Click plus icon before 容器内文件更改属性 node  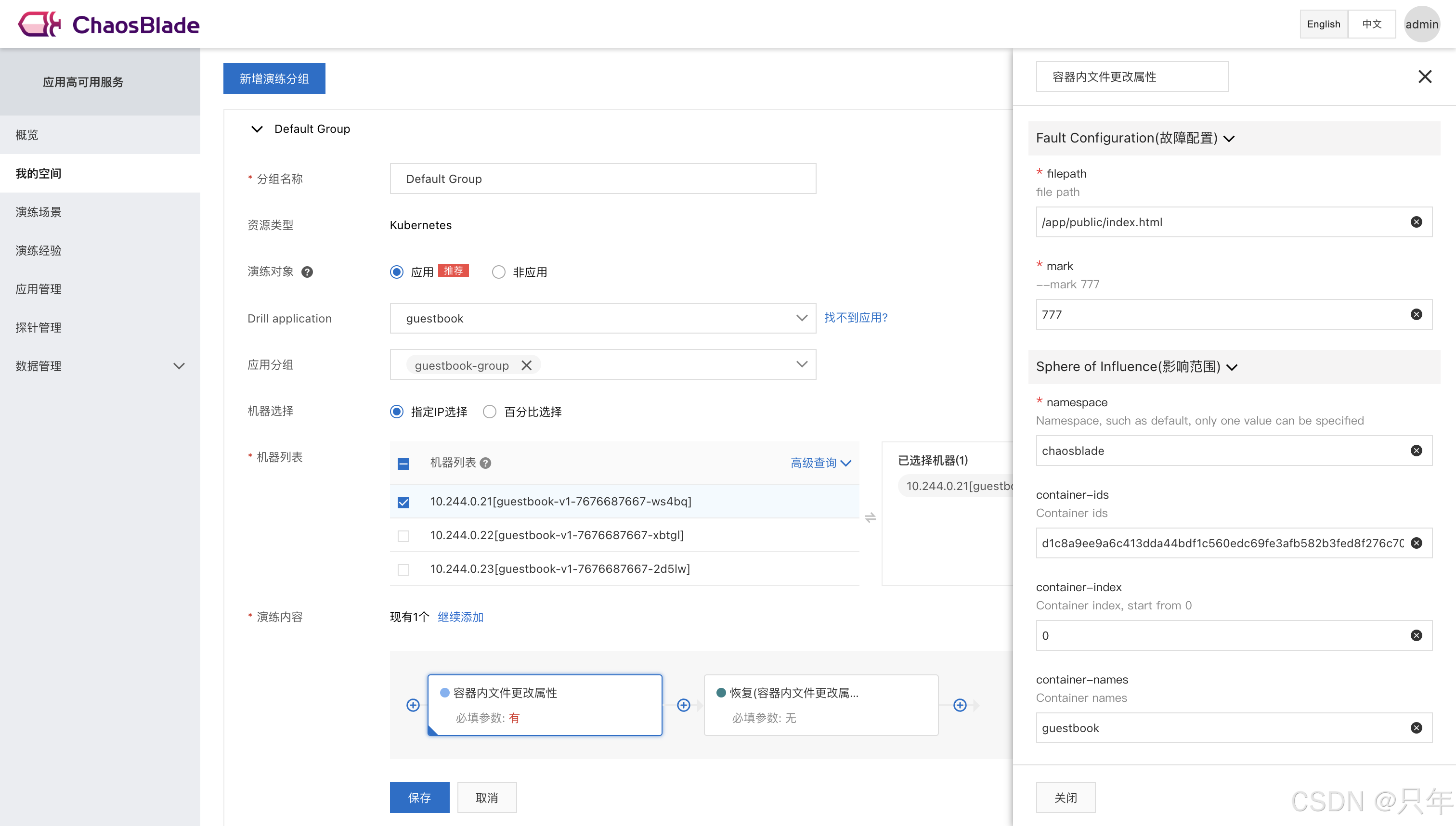coord(413,705)
